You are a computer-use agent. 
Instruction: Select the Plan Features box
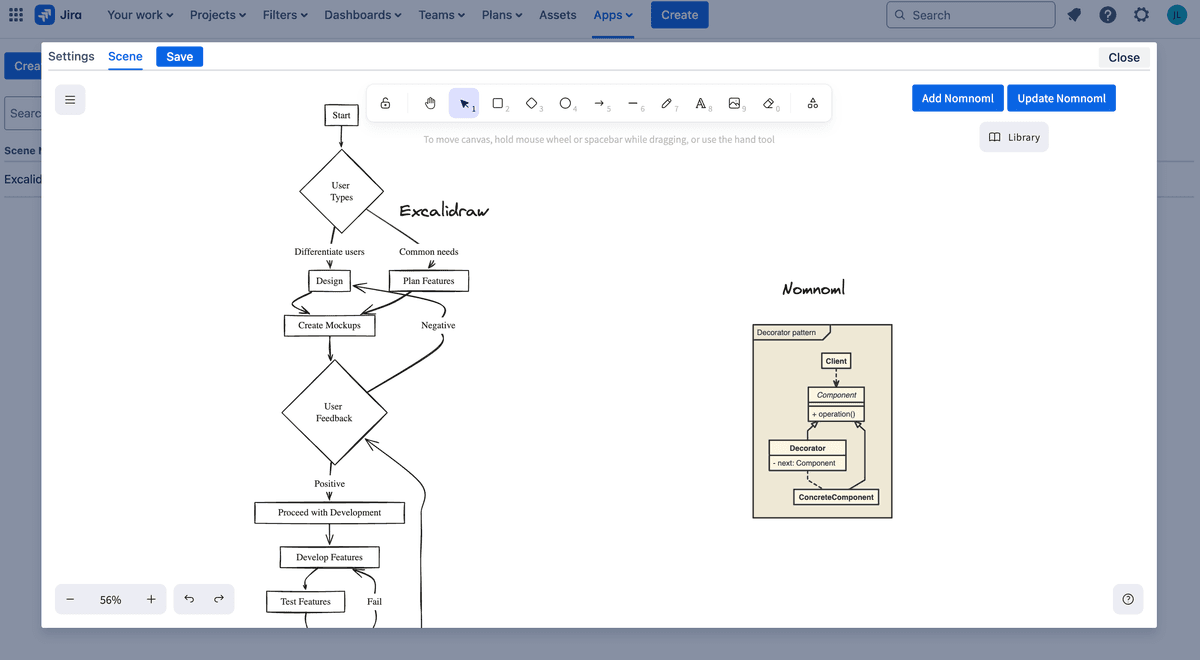coord(429,281)
